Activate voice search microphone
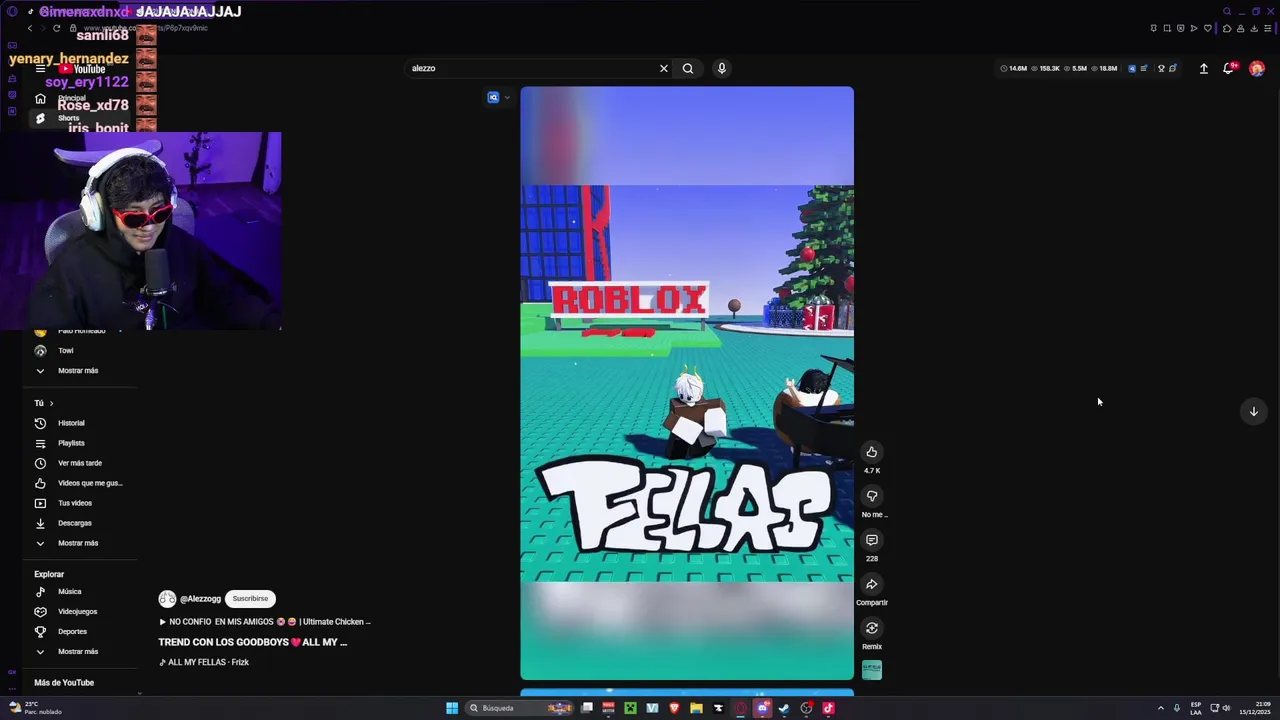 [x=721, y=68]
